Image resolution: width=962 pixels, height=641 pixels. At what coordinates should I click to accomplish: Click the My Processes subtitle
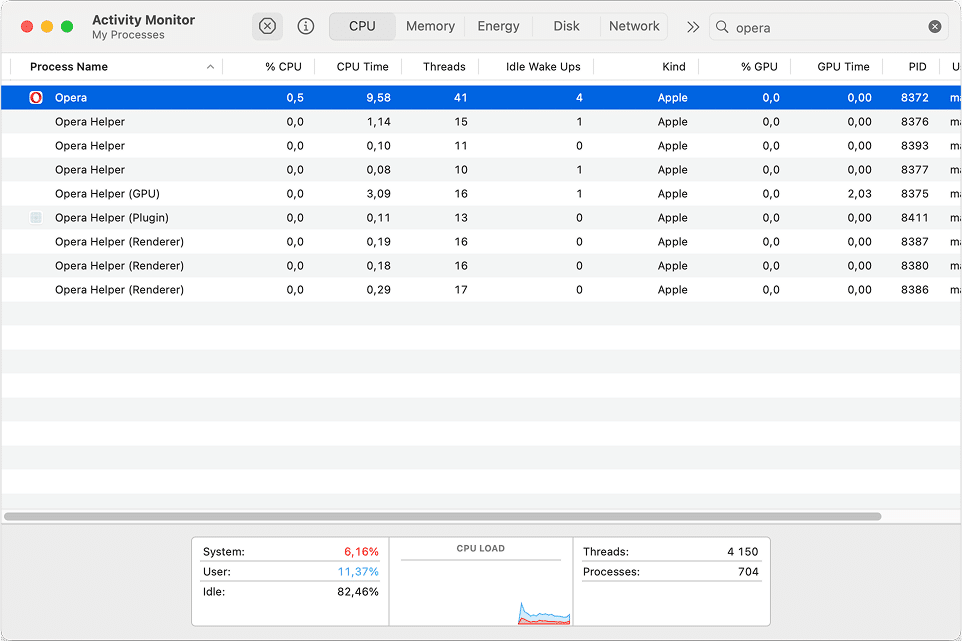pos(128,35)
